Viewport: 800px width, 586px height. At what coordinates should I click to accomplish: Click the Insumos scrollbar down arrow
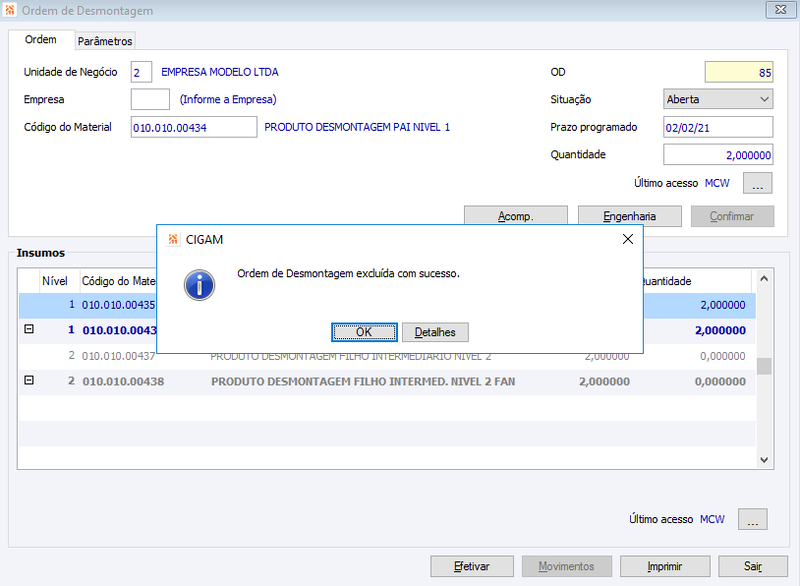(764, 460)
